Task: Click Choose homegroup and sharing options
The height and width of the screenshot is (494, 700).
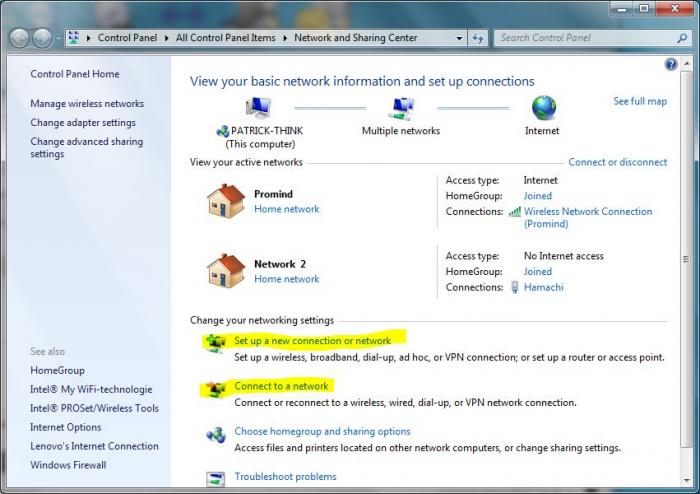Action: pyautogui.click(x=322, y=432)
